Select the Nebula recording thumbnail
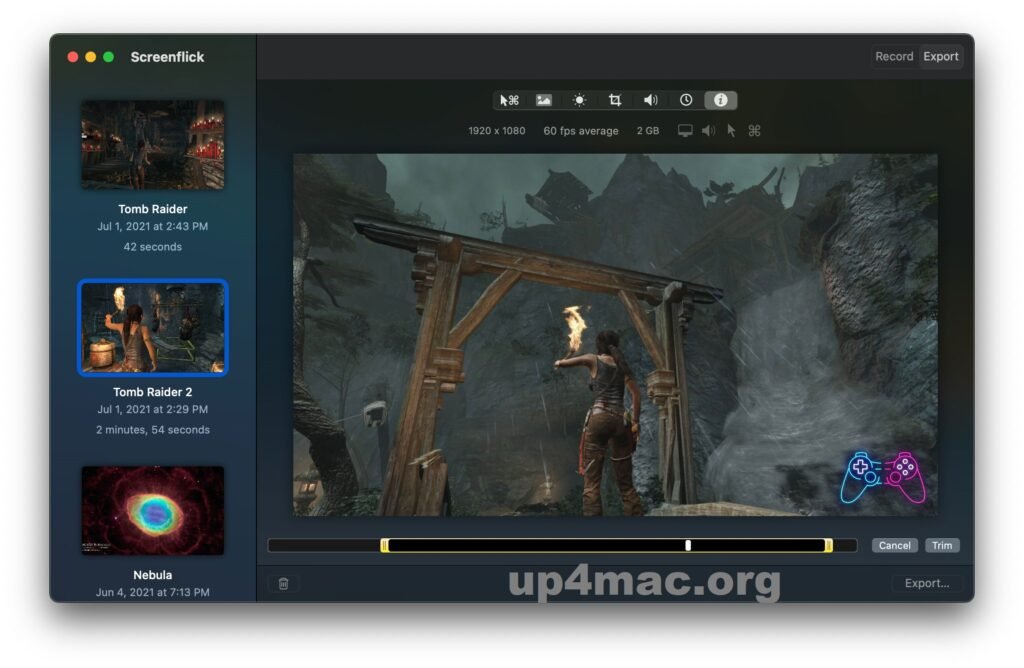This screenshot has width=1024, height=668. coord(153,510)
